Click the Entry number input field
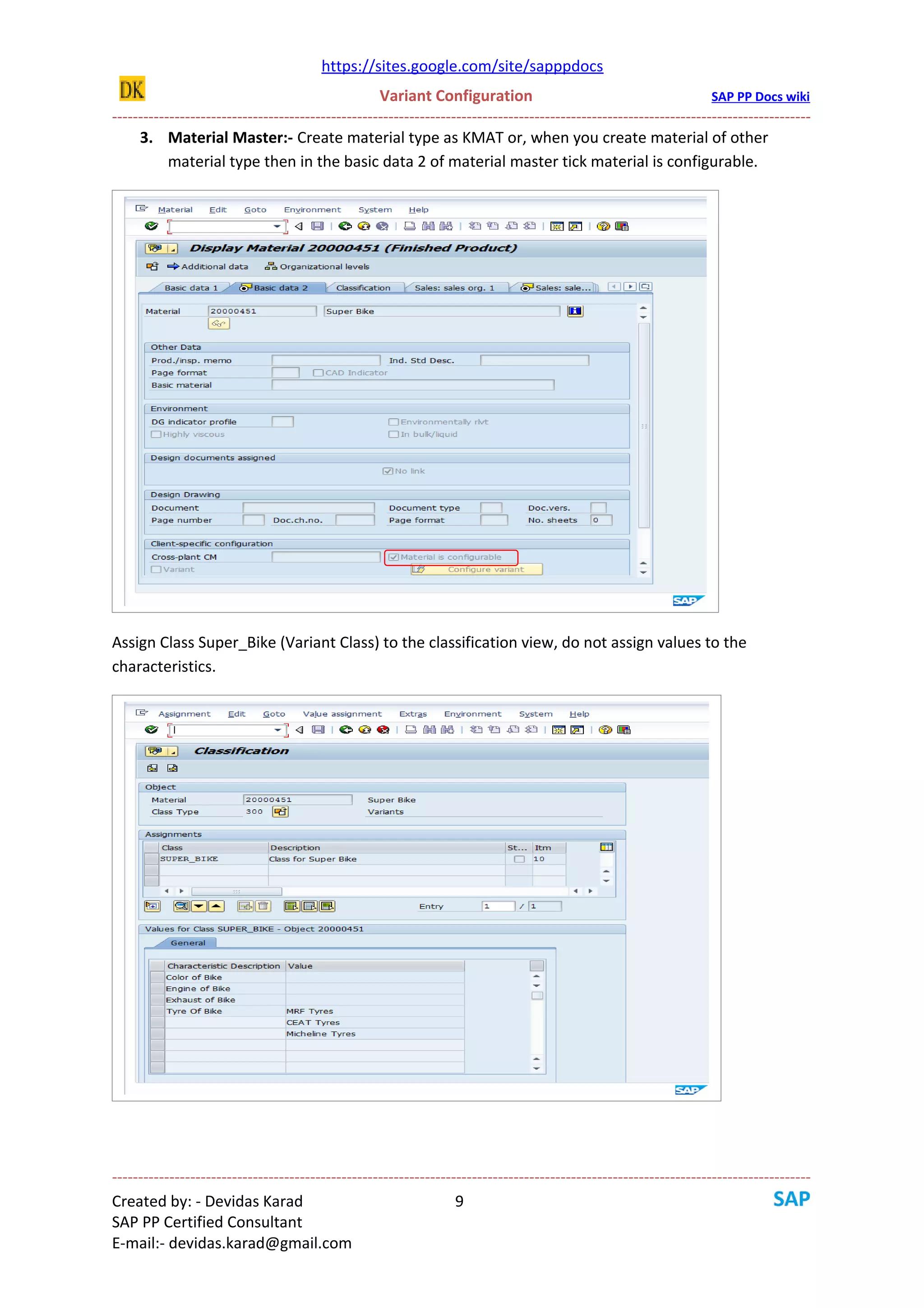 click(498, 906)
